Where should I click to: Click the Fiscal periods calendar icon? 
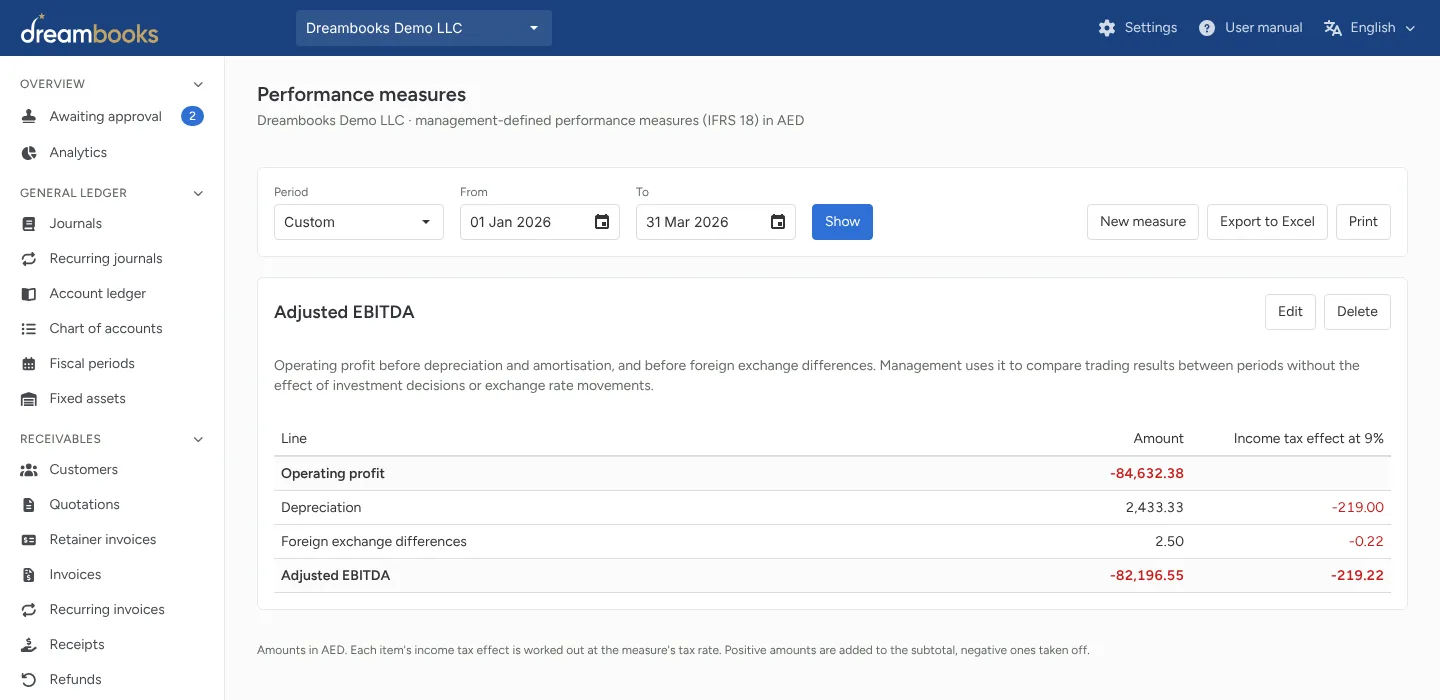pos(29,363)
